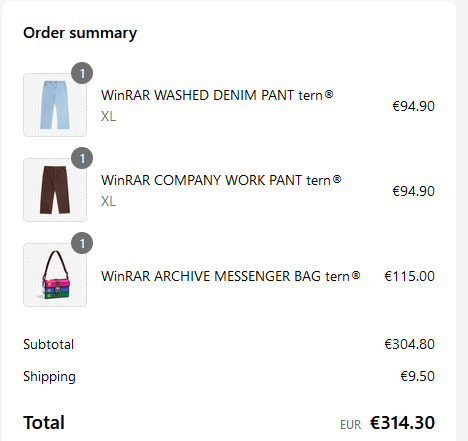Select the WinRAR COMPANY WORK PANT title
The width and height of the screenshot is (468, 441).
point(221,180)
